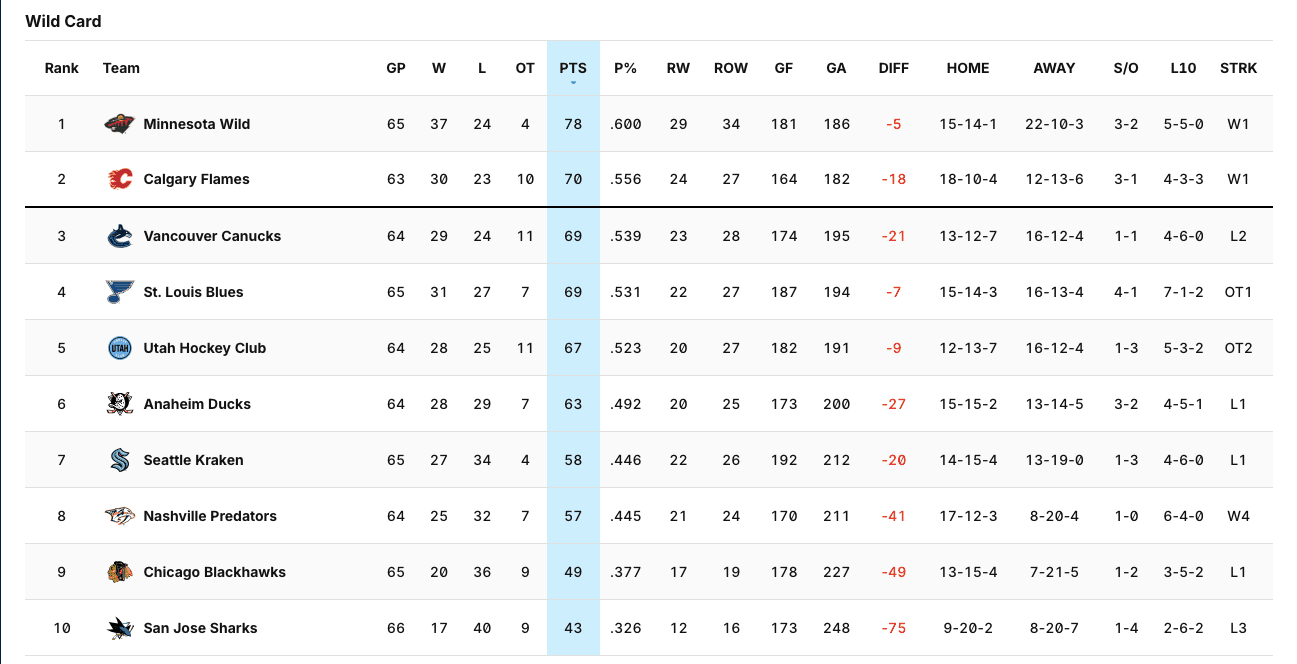Click the Nashville Predators logo icon
This screenshot has height=664, width=1297.
pos(119,516)
